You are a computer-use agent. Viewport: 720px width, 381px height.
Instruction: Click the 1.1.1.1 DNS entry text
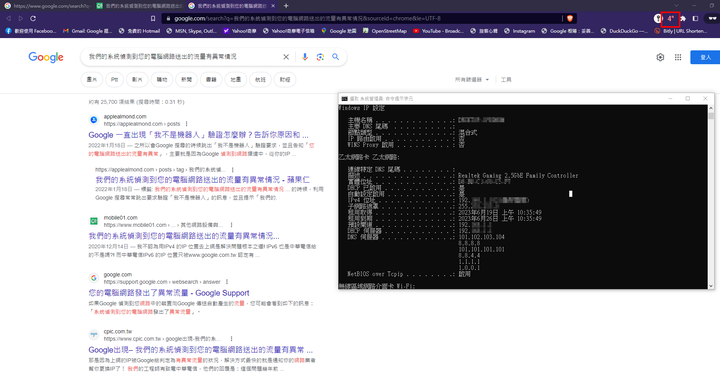pos(469,262)
